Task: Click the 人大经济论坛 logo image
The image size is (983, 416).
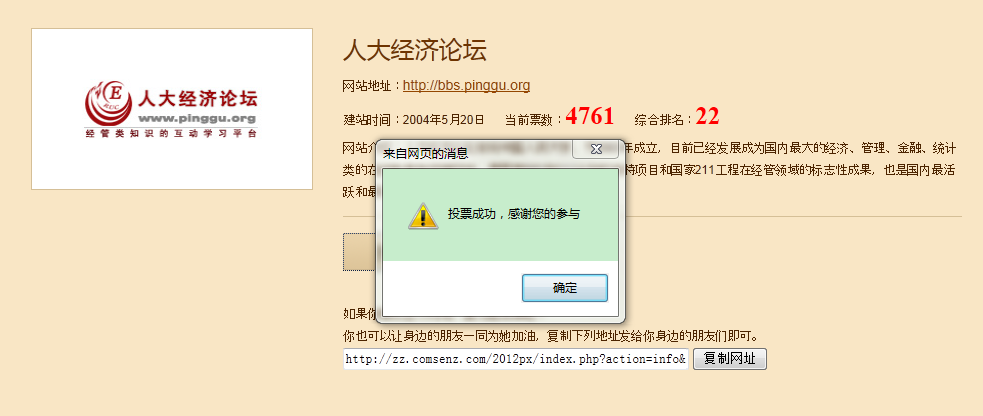Action: pos(172,109)
